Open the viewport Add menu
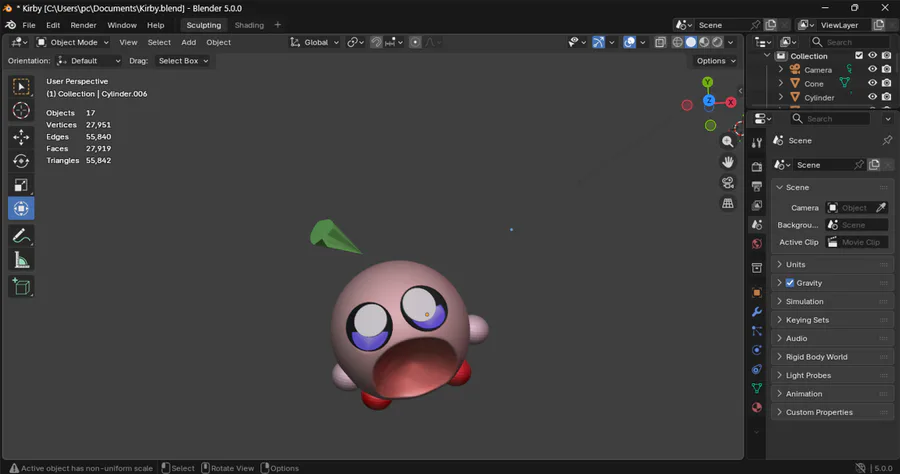Screen dimensions: 900x474 click(x=188, y=42)
